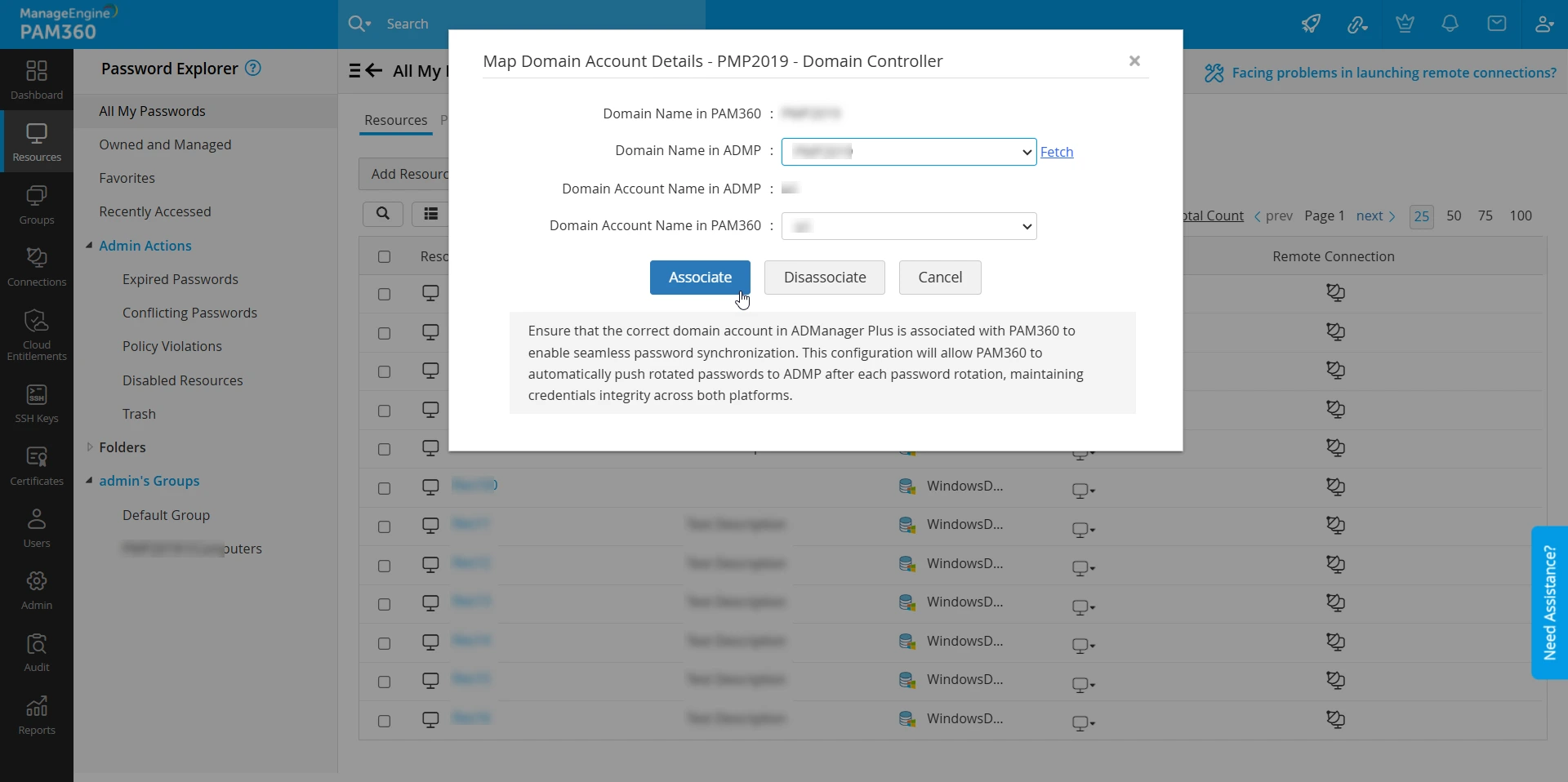This screenshot has width=1568, height=782.
Task: Select Expired Passwords in Admin Actions
Action: pyautogui.click(x=180, y=279)
